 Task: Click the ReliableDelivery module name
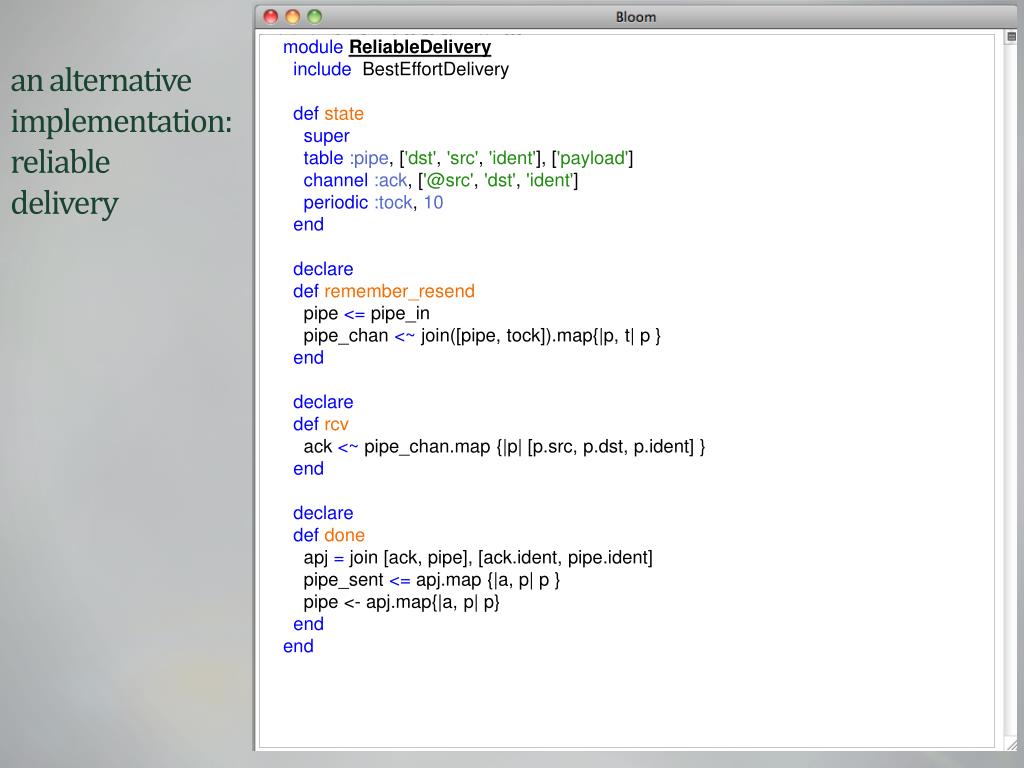[420, 47]
